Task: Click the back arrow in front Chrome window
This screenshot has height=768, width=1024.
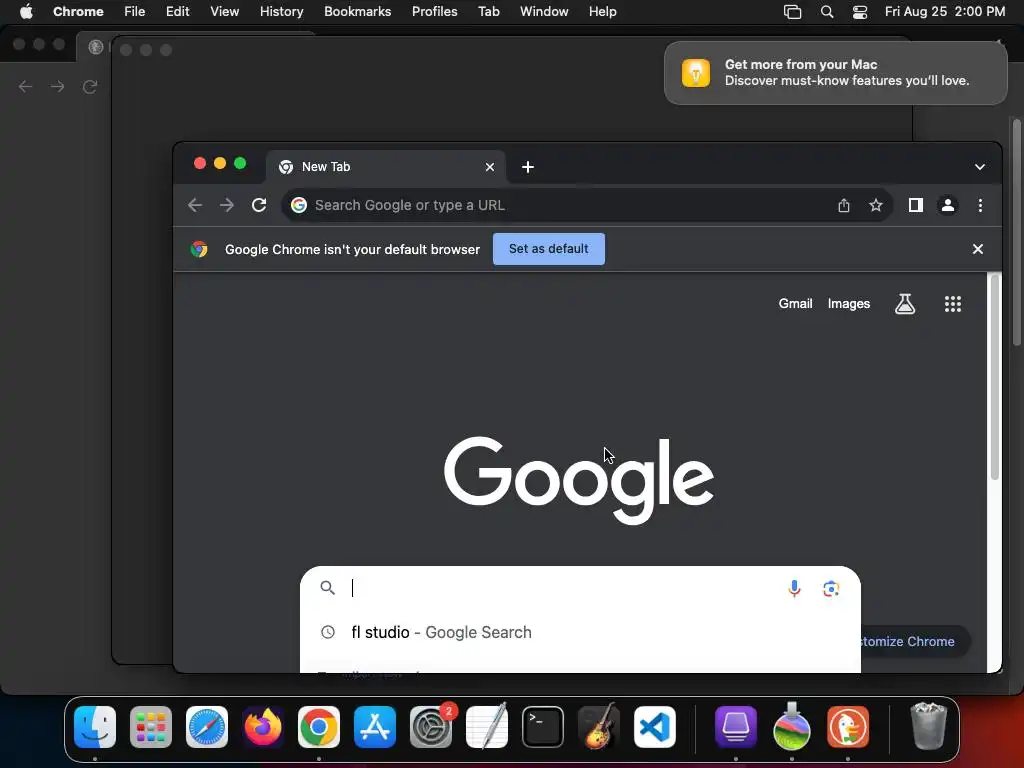Action: tap(195, 205)
